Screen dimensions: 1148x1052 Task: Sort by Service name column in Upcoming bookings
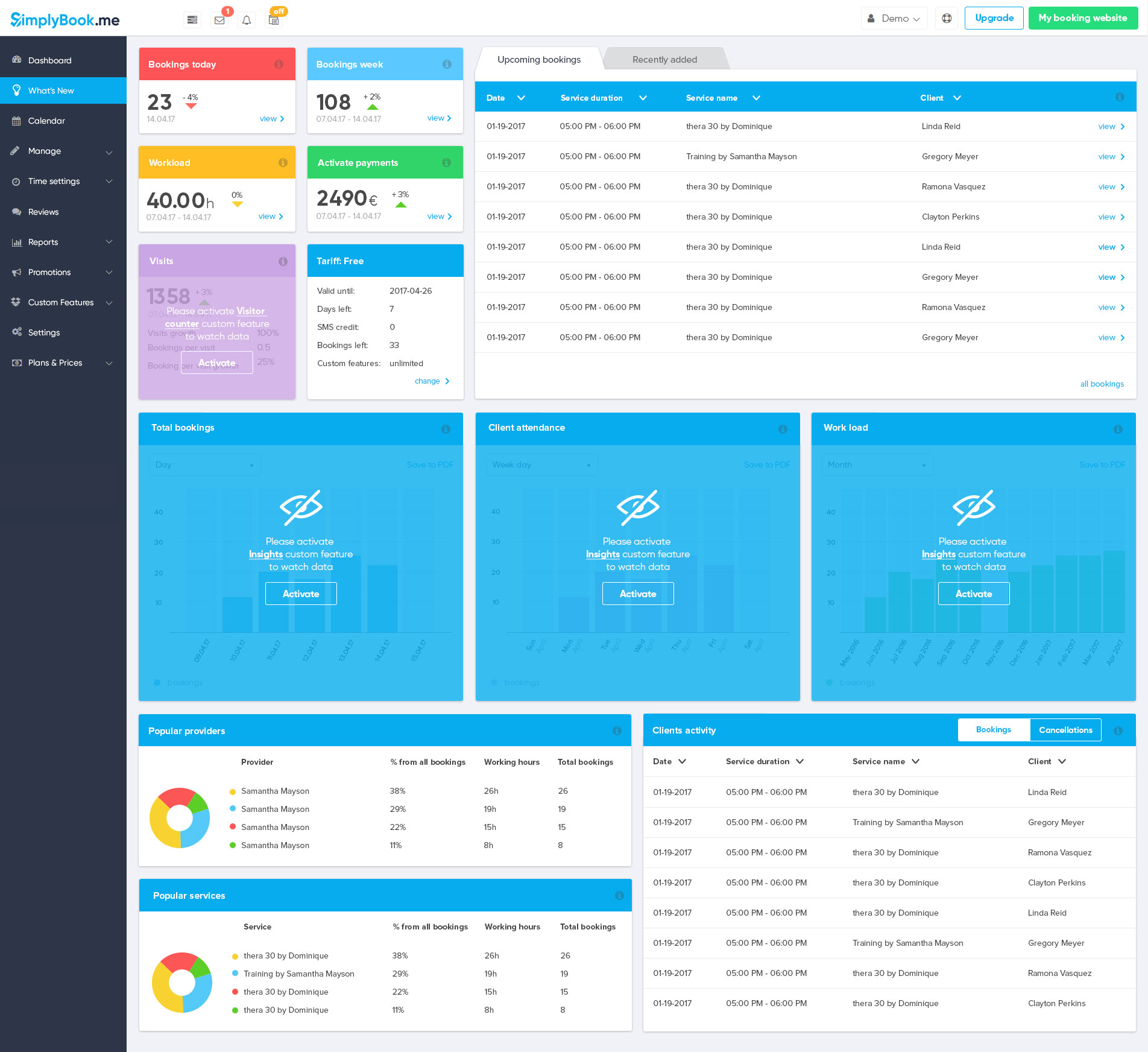[x=722, y=98]
